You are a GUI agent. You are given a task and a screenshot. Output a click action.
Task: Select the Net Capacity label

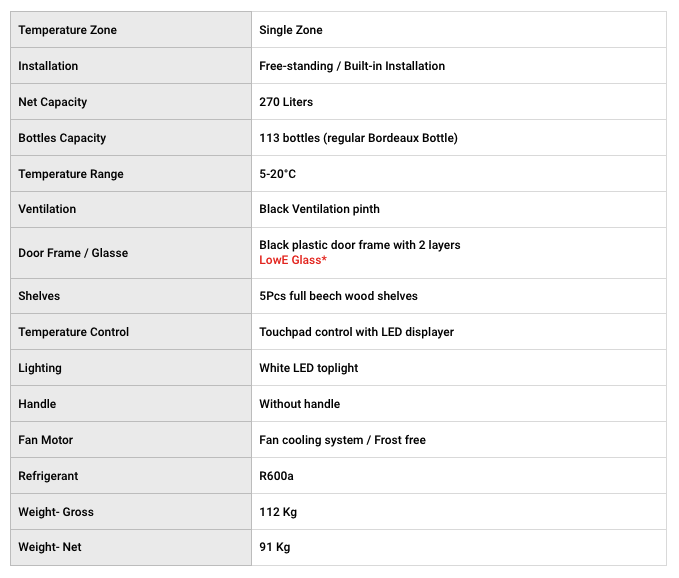[52, 102]
